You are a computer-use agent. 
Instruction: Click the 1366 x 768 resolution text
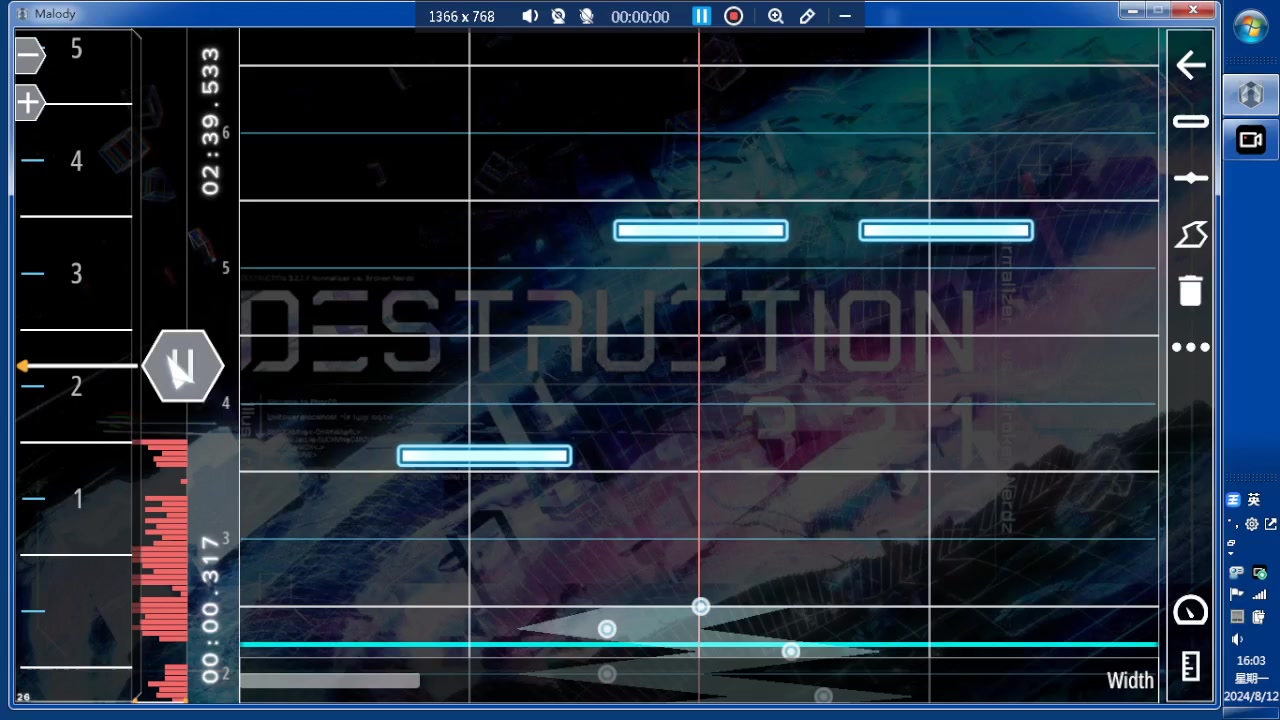pos(462,17)
